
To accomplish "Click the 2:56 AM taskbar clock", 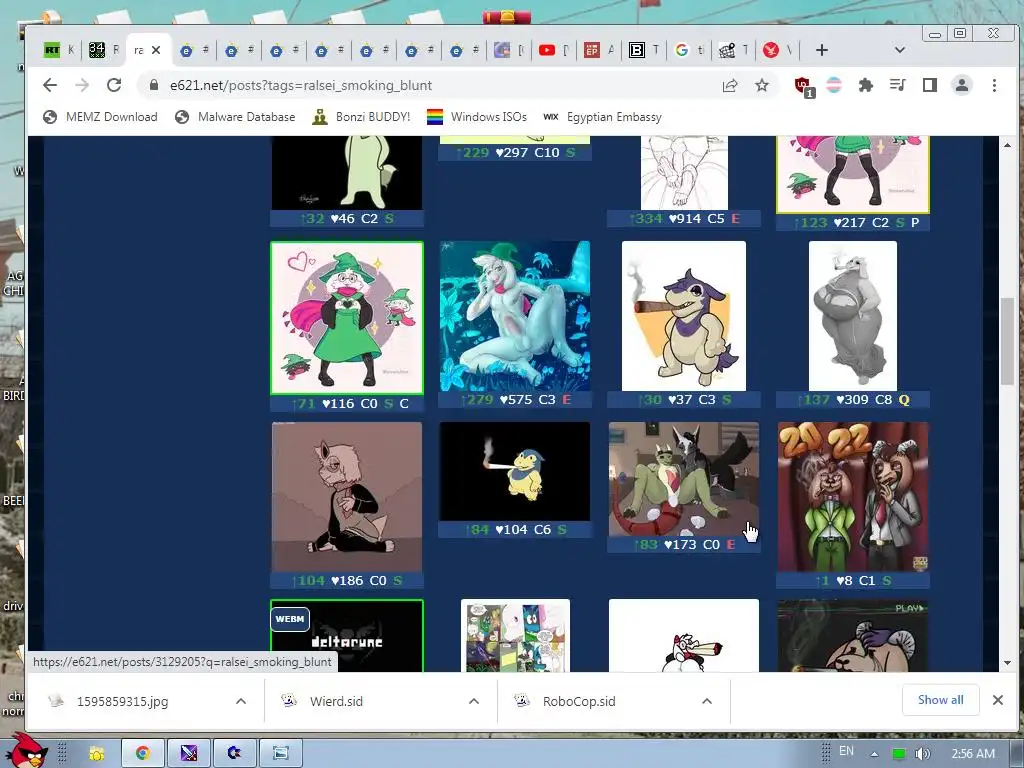I will pos(973,754).
